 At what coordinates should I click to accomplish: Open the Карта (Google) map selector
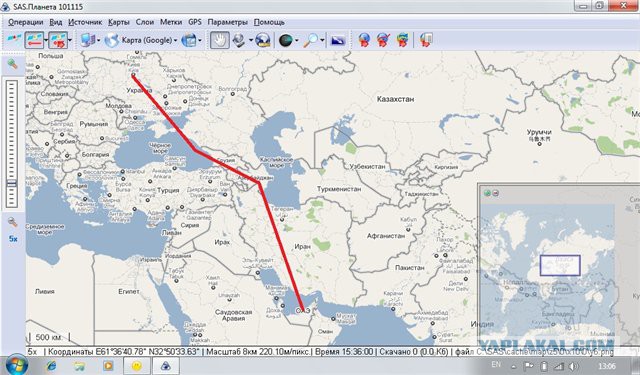tap(141, 40)
